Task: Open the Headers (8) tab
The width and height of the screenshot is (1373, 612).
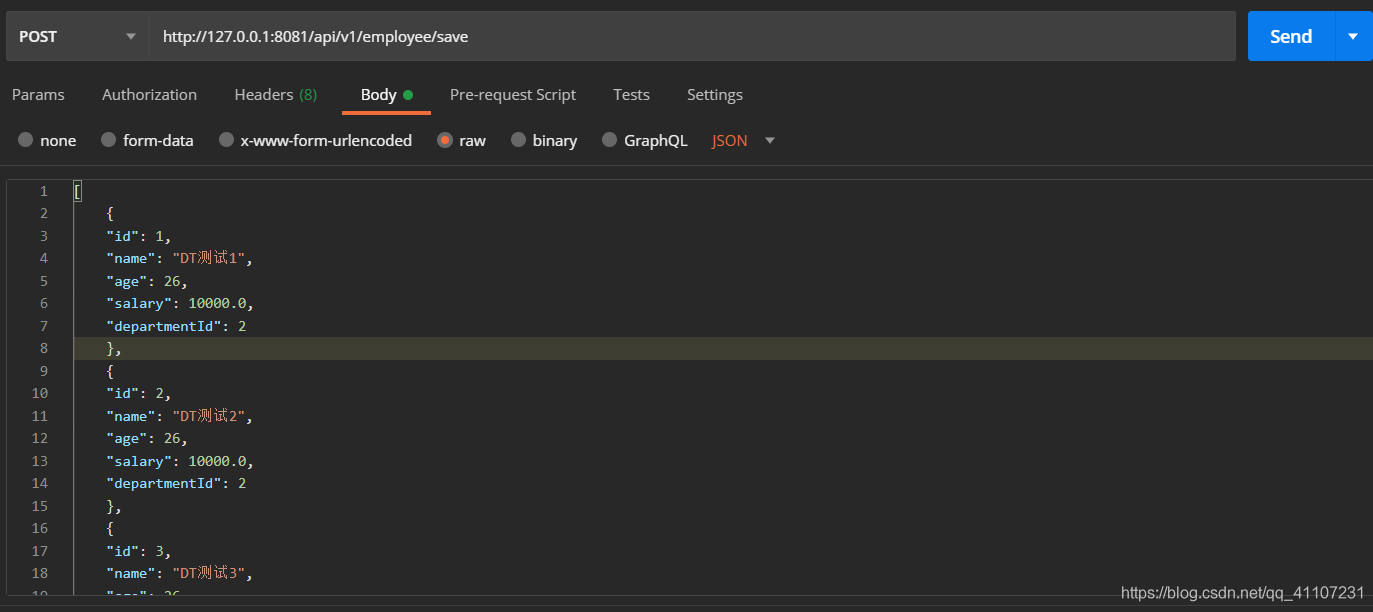Action: pos(275,95)
